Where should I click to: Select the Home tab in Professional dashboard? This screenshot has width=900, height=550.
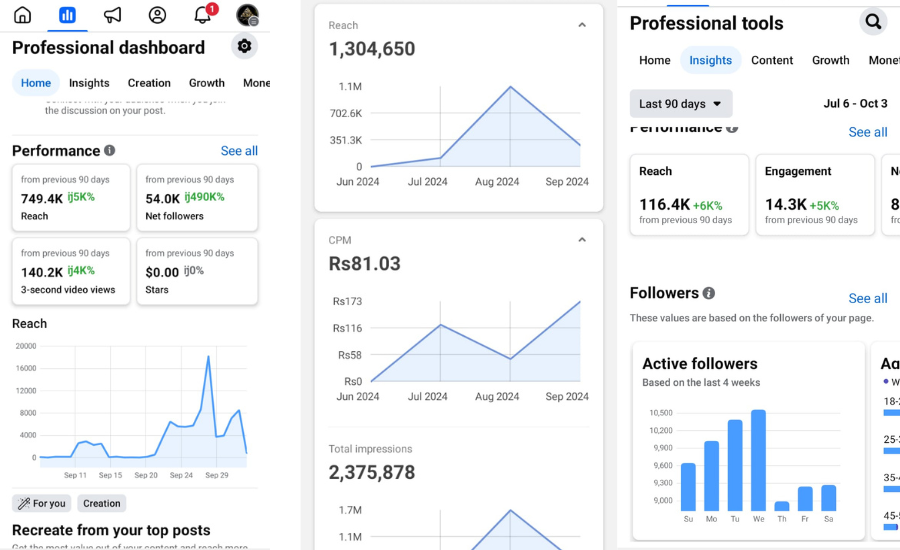pos(36,83)
